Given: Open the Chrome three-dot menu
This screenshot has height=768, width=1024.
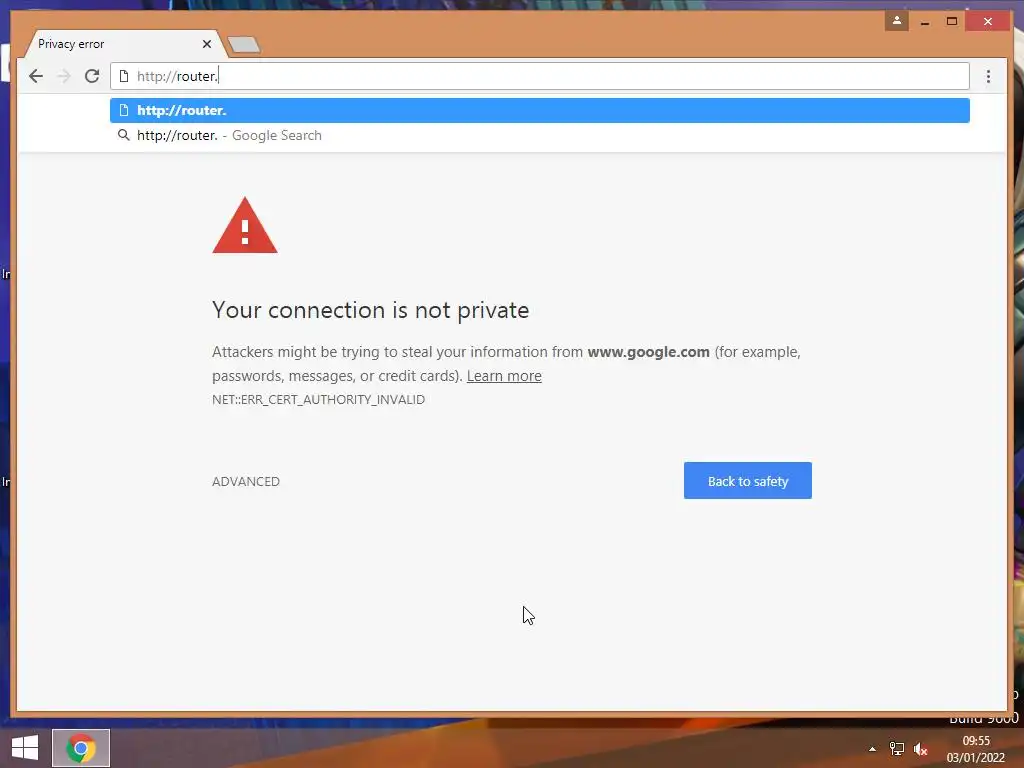Looking at the screenshot, I should (988, 76).
